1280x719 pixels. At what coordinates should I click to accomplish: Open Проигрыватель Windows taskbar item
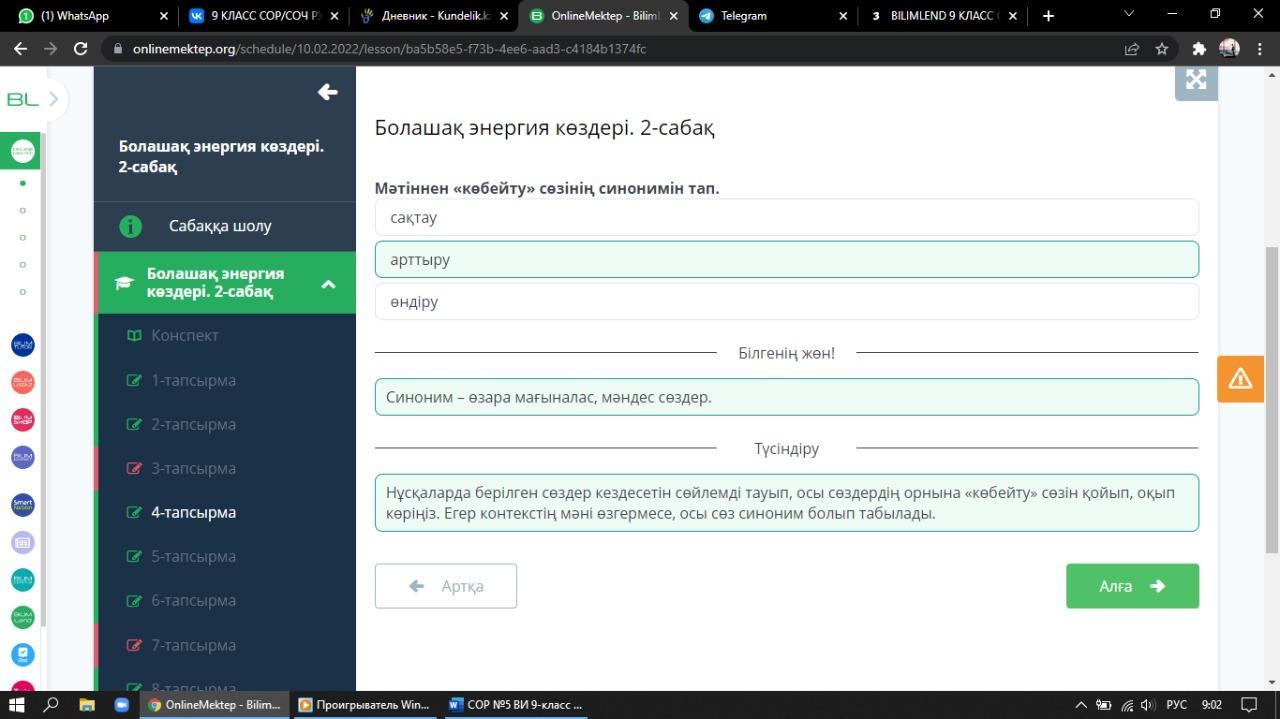(364, 704)
